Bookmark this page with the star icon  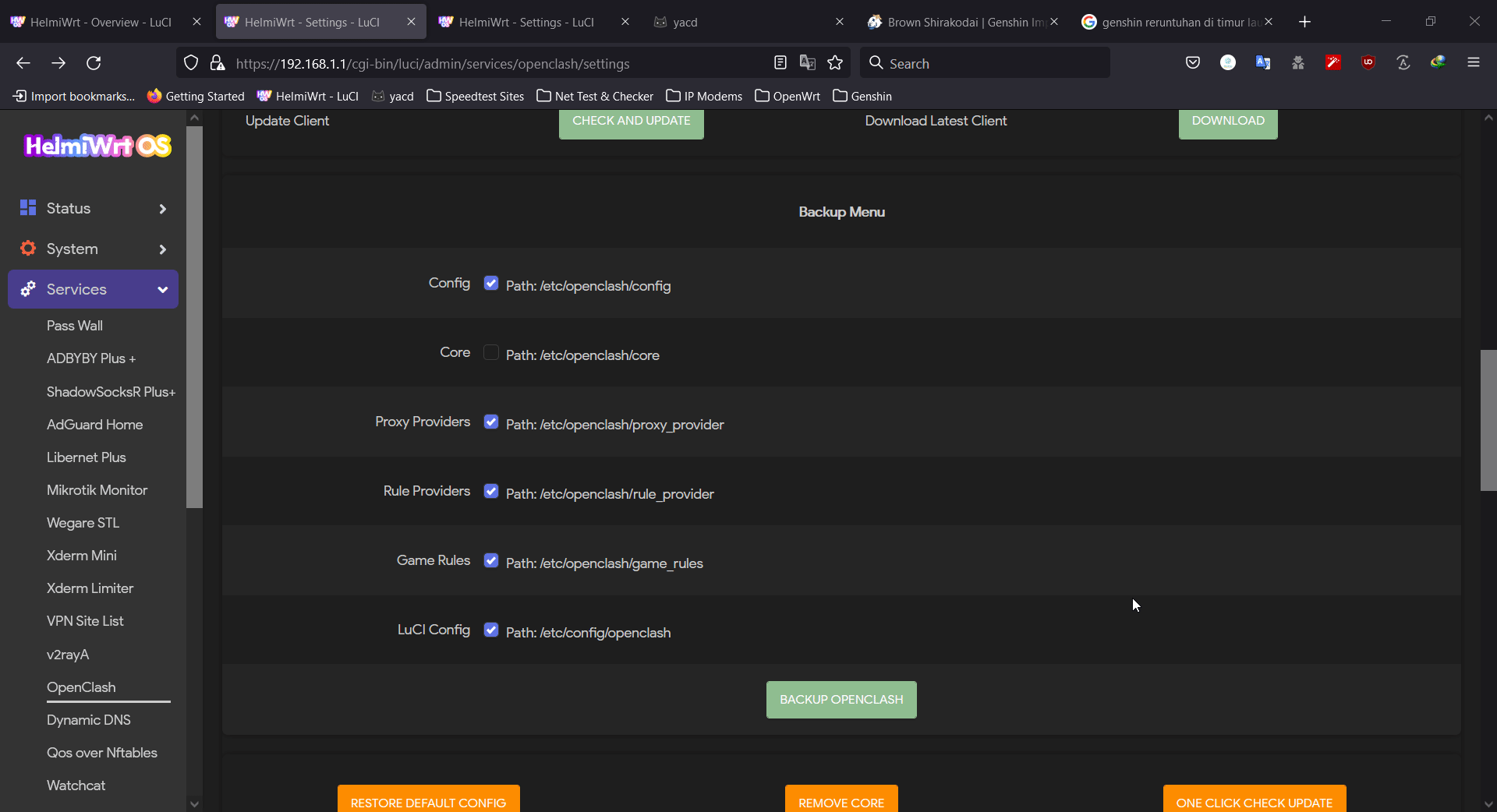[x=835, y=63]
